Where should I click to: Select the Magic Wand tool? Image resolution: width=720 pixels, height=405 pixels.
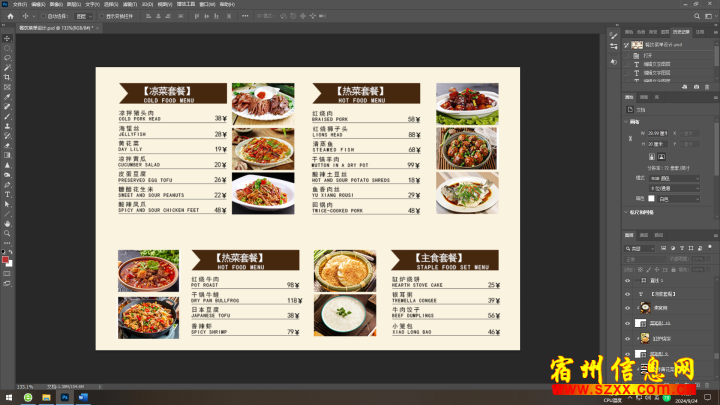pos(7,68)
